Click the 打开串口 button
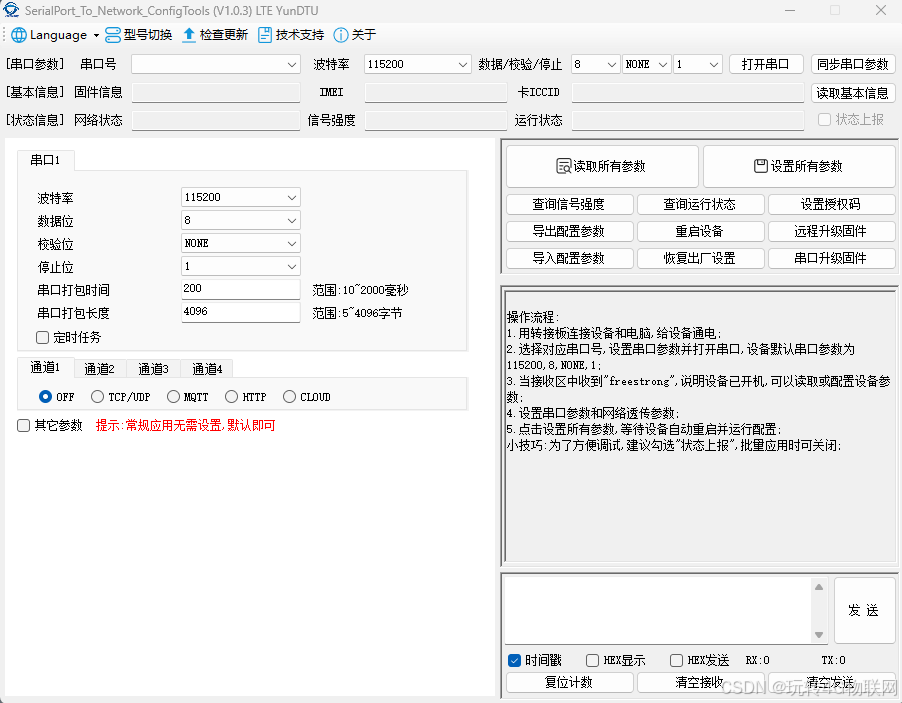 766,64
